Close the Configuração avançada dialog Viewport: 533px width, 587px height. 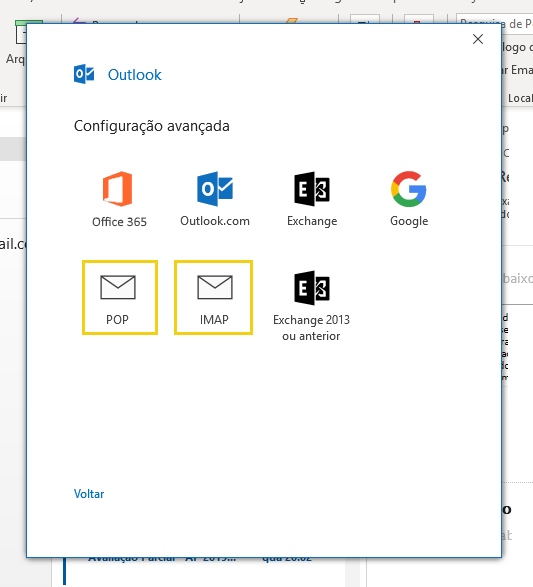click(478, 39)
